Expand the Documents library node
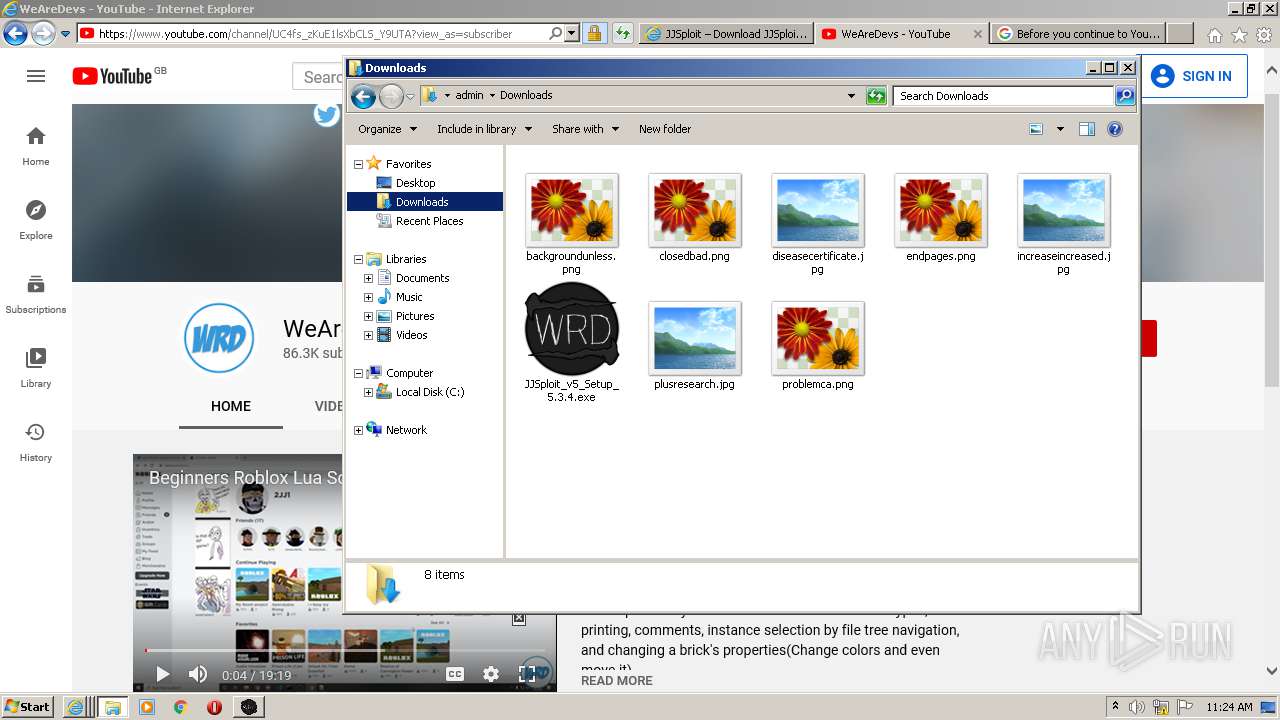The image size is (1280, 720). click(x=368, y=278)
